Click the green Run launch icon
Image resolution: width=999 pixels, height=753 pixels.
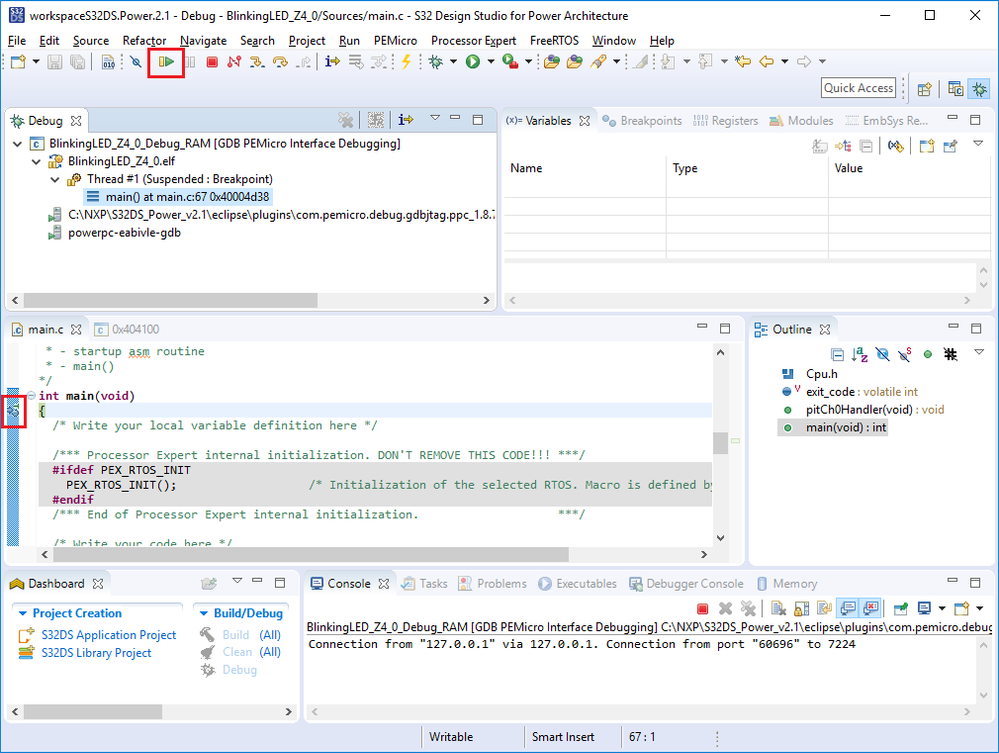[473, 62]
